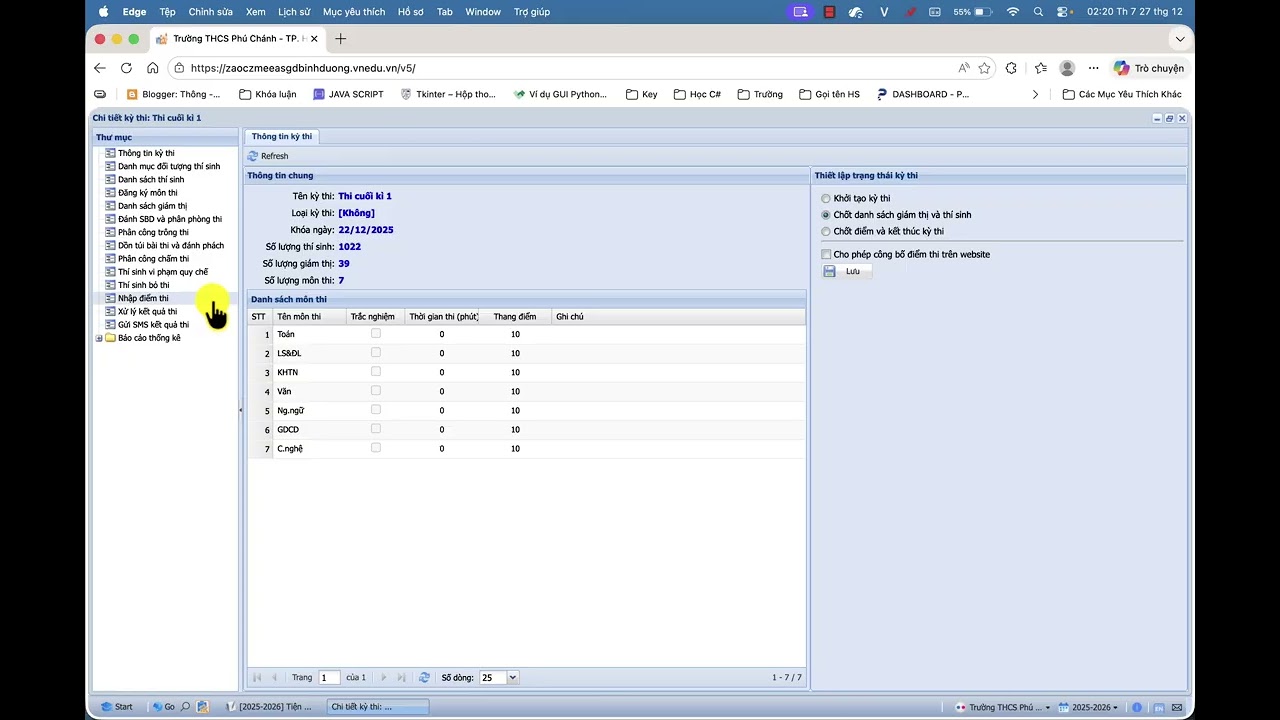Screen dimensions: 1280x720
Task: Open the Lịch sử menu in the menu bar
Action: (x=294, y=12)
